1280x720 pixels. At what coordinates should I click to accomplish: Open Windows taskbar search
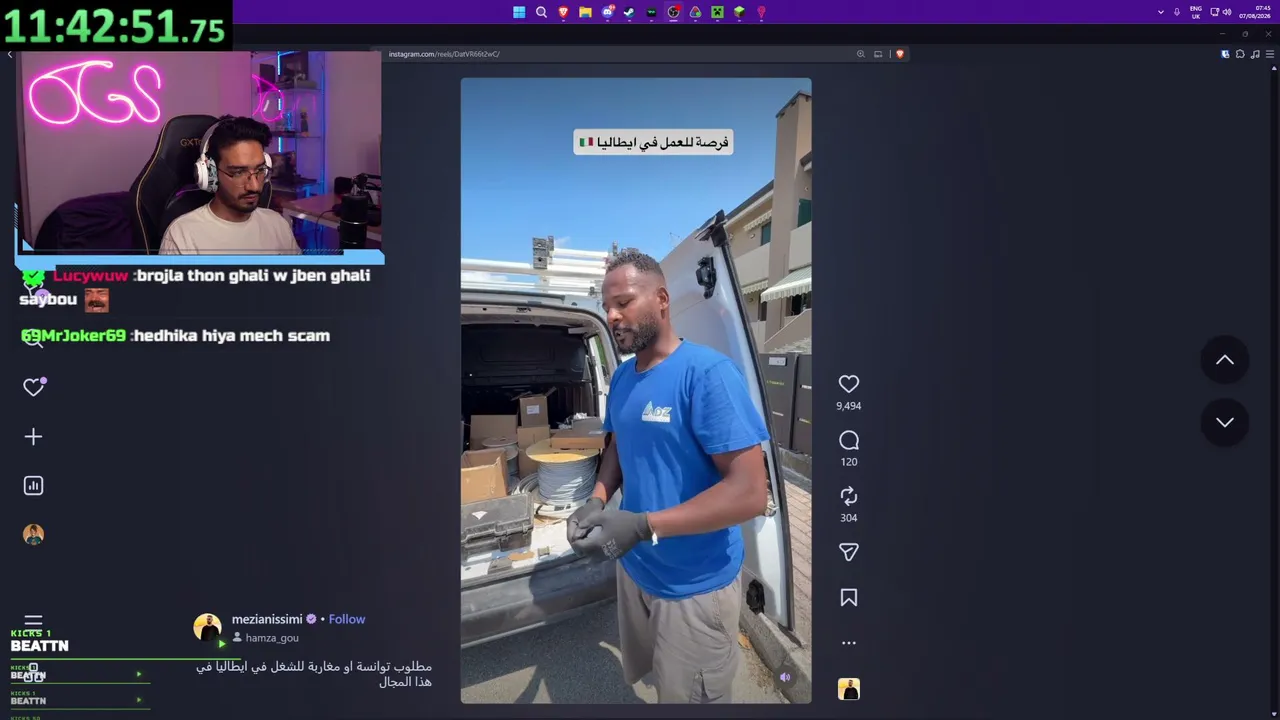[x=541, y=12]
